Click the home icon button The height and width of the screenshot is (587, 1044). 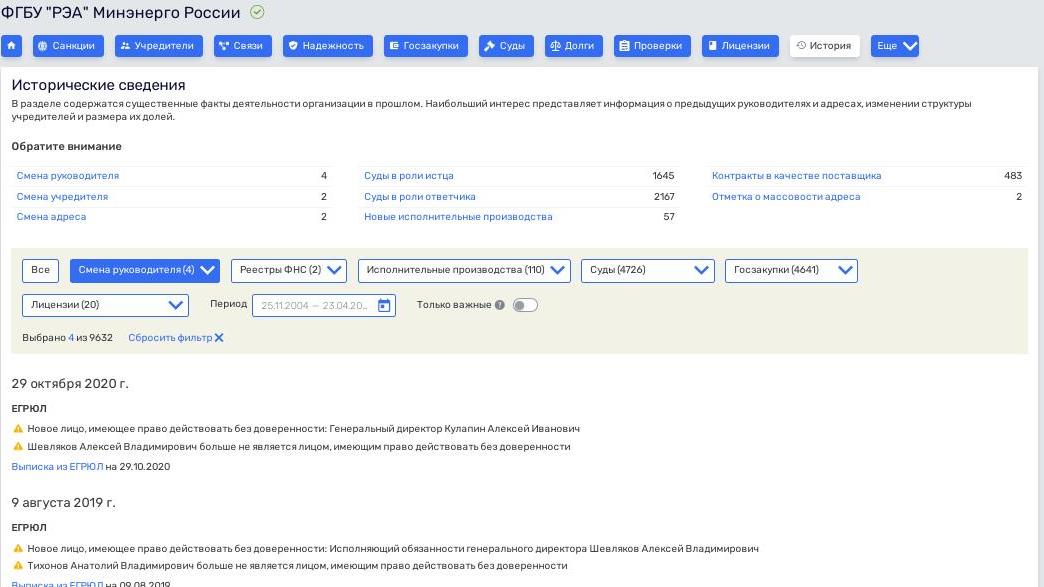pyautogui.click(x=12, y=46)
